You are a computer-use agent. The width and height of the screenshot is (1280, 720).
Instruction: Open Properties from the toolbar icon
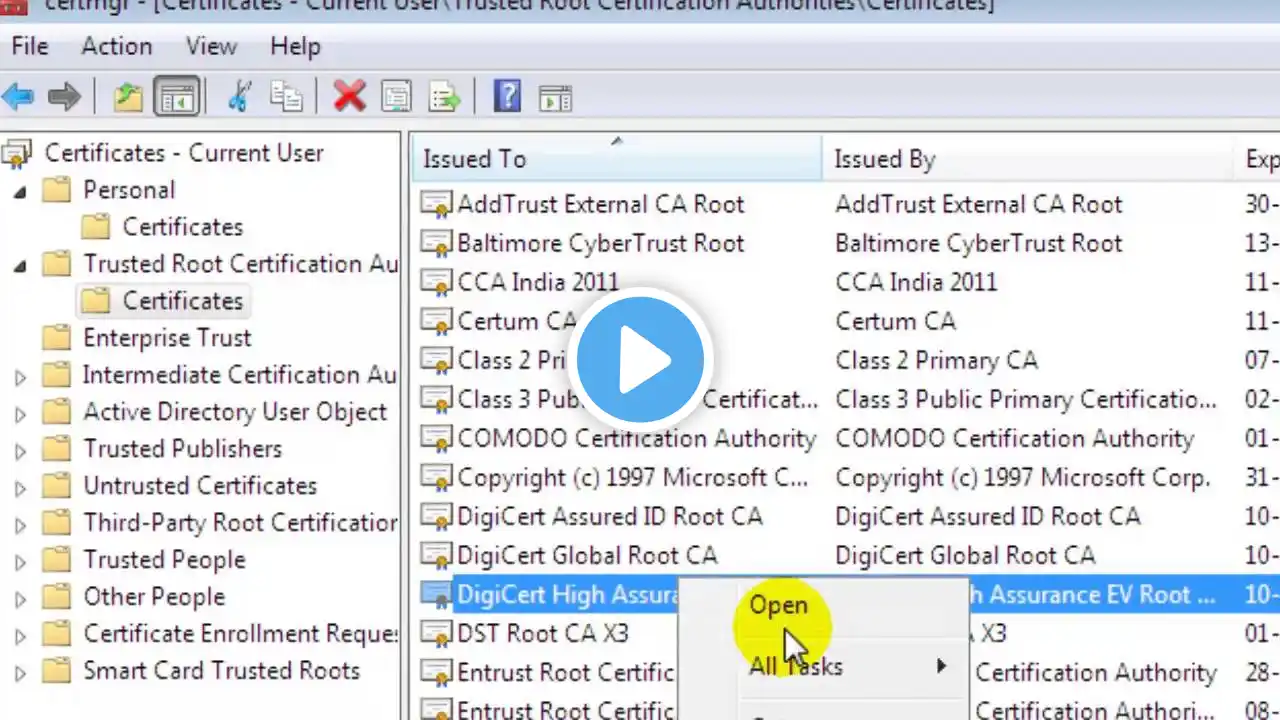tap(397, 97)
